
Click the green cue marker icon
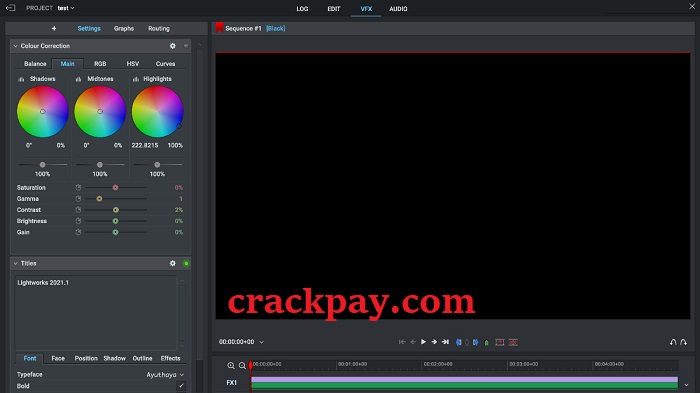[487, 343]
